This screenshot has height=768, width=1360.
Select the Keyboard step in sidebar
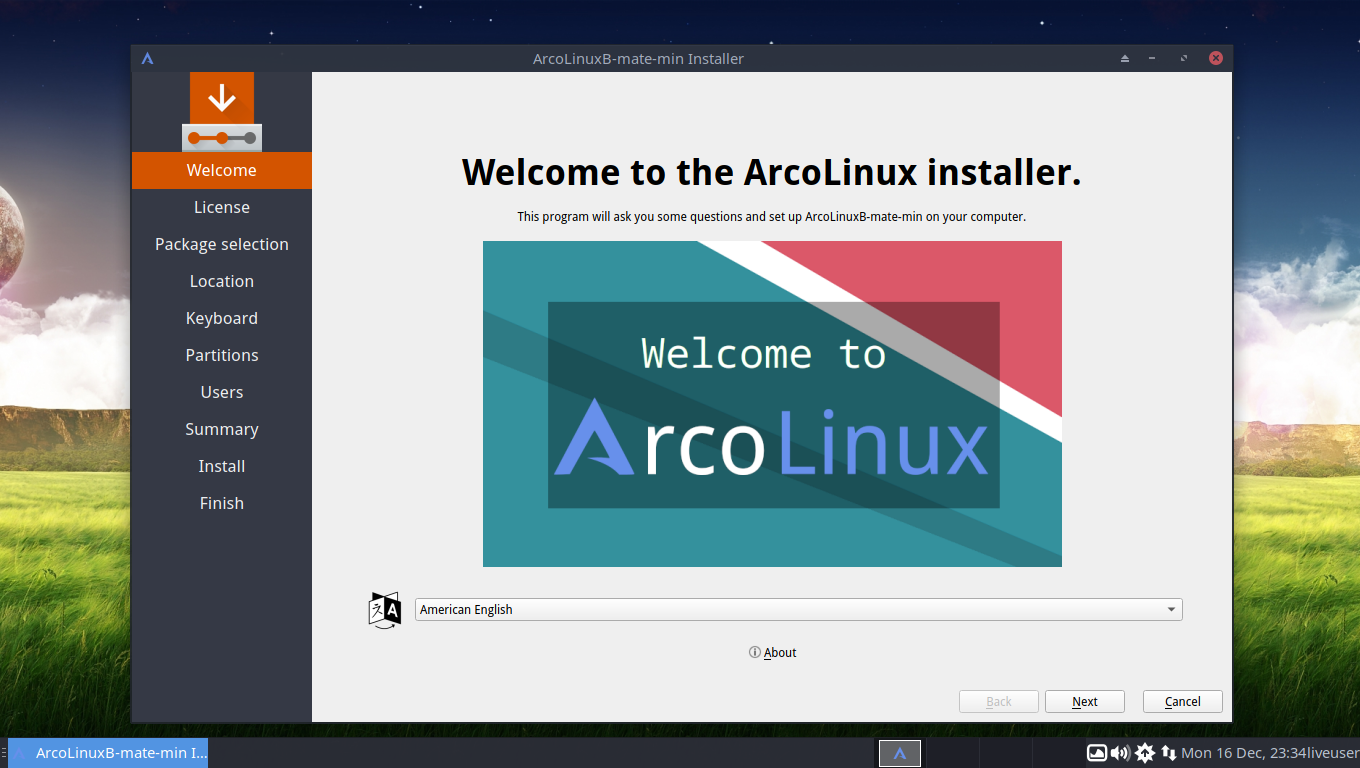(x=222, y=318)
